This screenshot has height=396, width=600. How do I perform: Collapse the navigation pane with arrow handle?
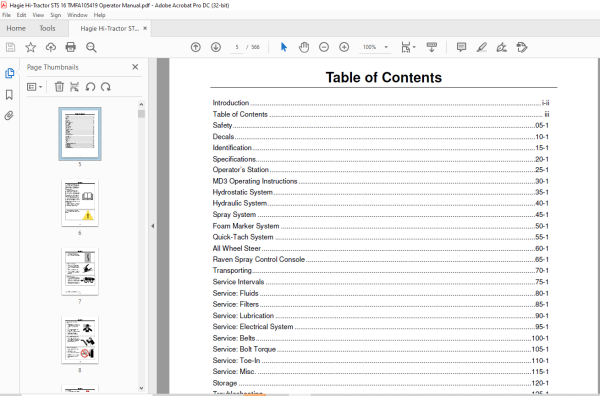point(152,226)
